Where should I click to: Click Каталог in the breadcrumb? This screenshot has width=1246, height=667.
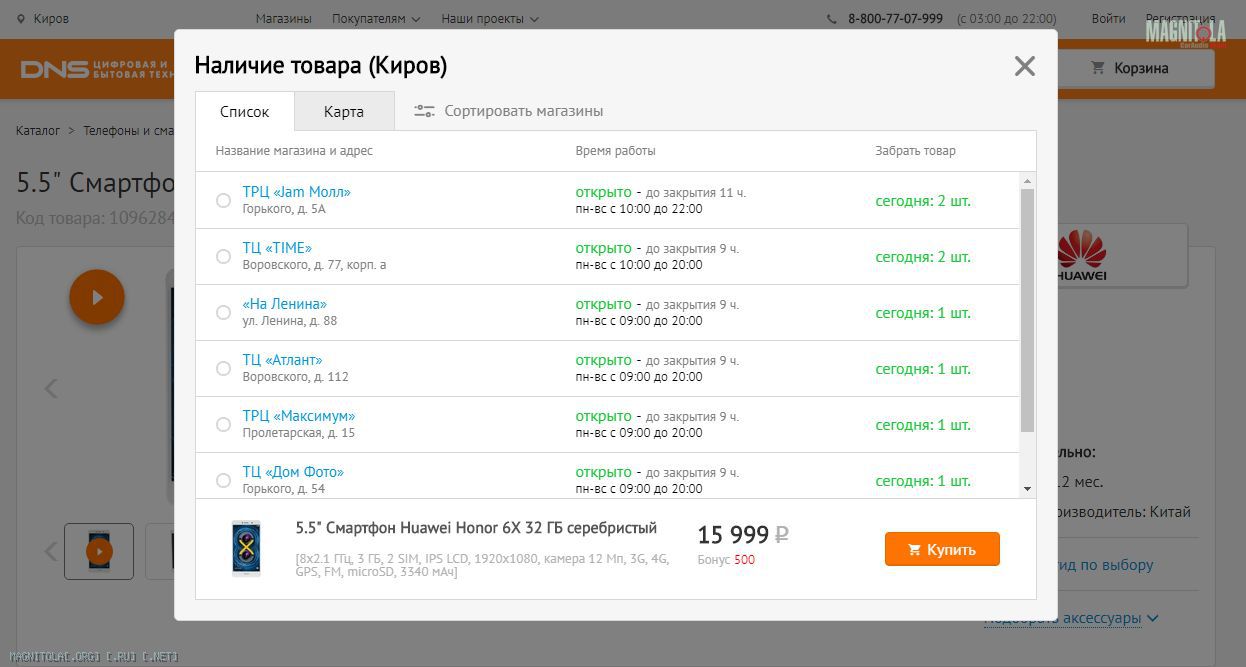tap(38, 131)
